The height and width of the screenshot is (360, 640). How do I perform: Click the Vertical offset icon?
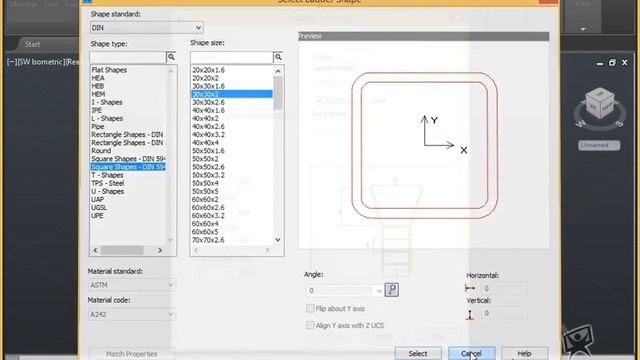pos(470,314)
